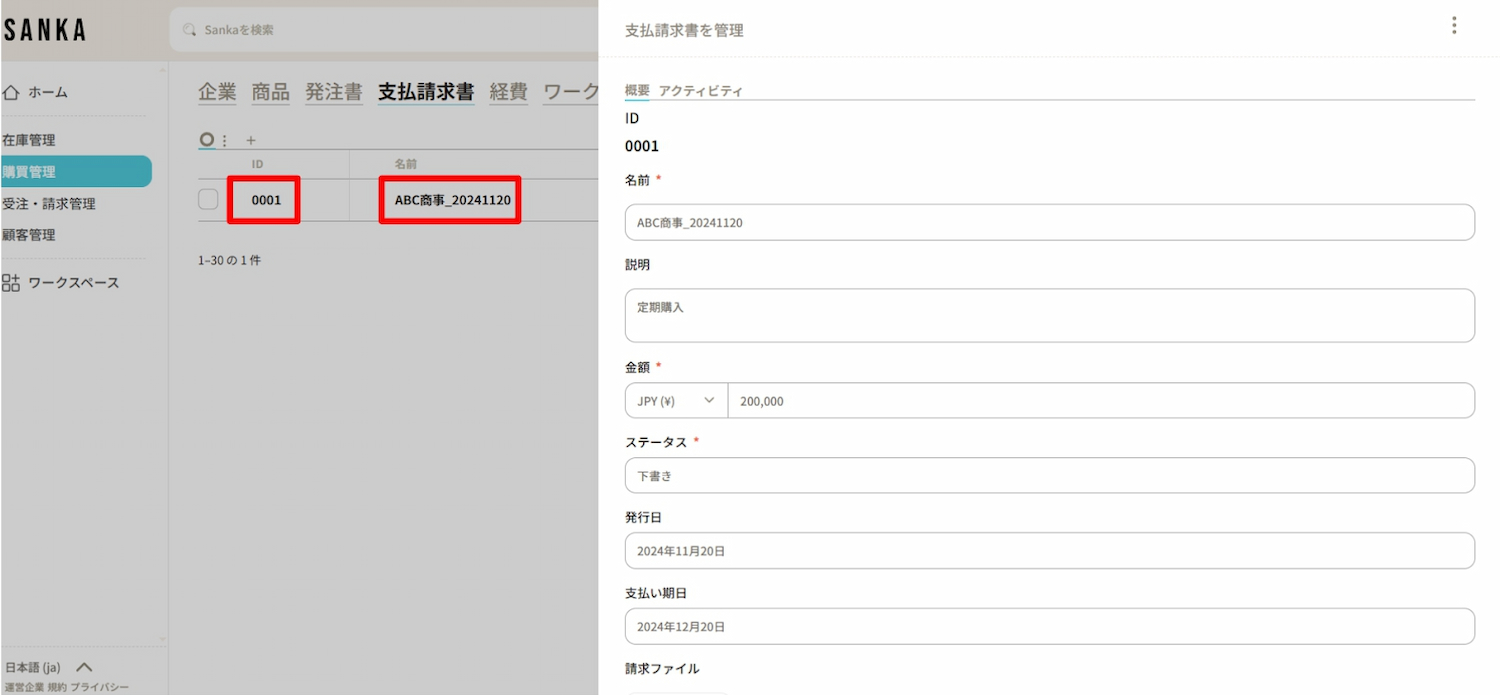Click the circle view icon above table
This screenshot has height=695, width=1500.
tap(207, 140)
